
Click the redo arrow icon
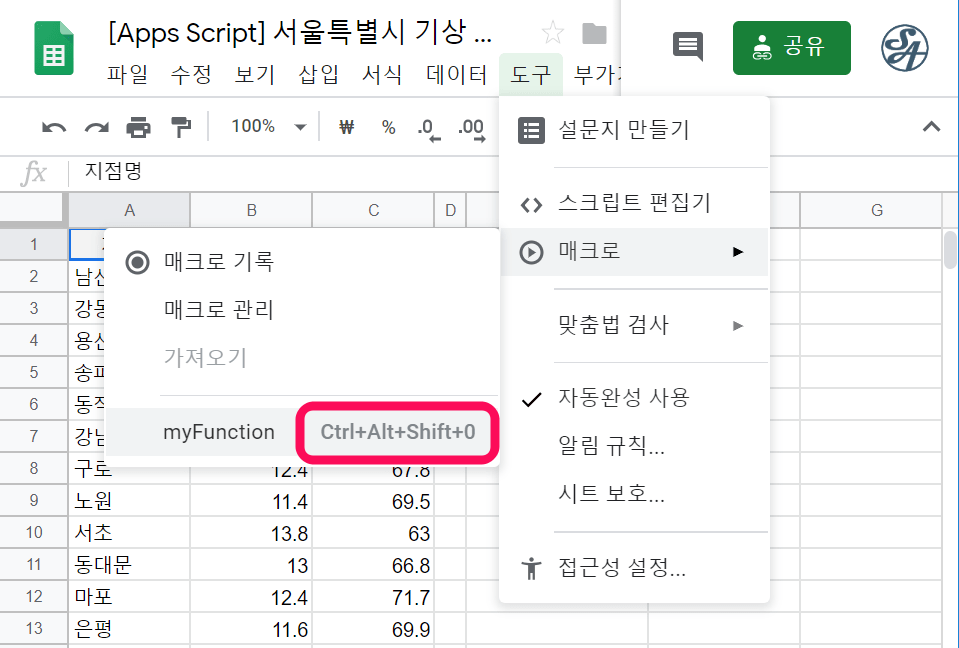click(x=96, y=127)
